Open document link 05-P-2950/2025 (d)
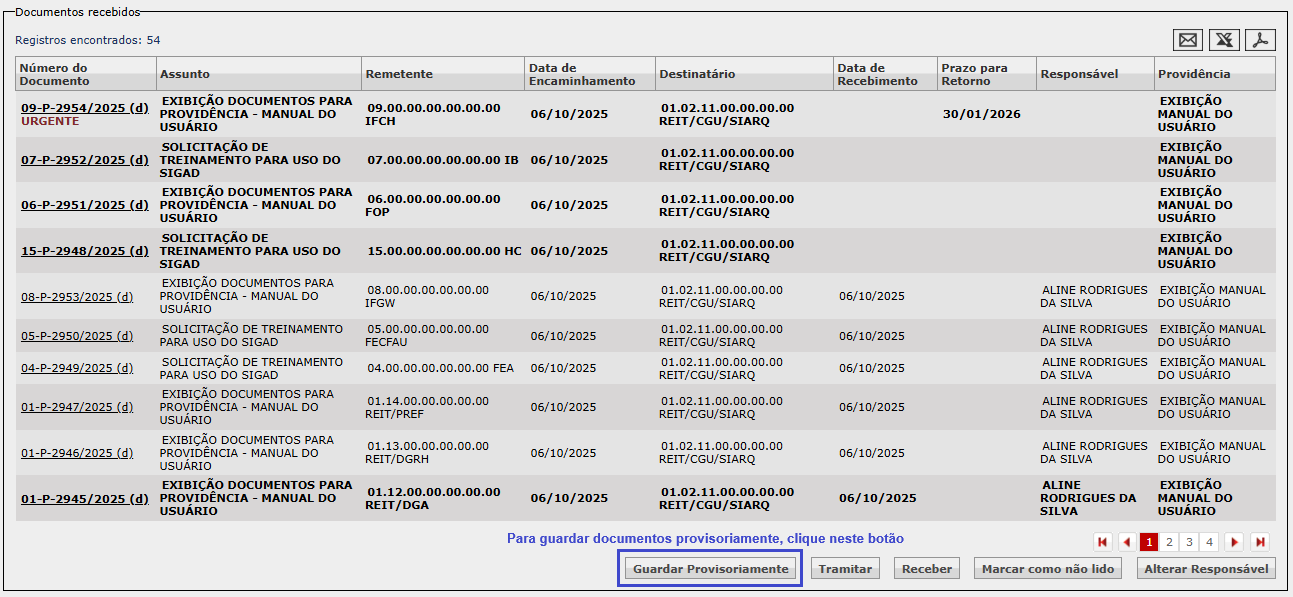 (77, 336)
